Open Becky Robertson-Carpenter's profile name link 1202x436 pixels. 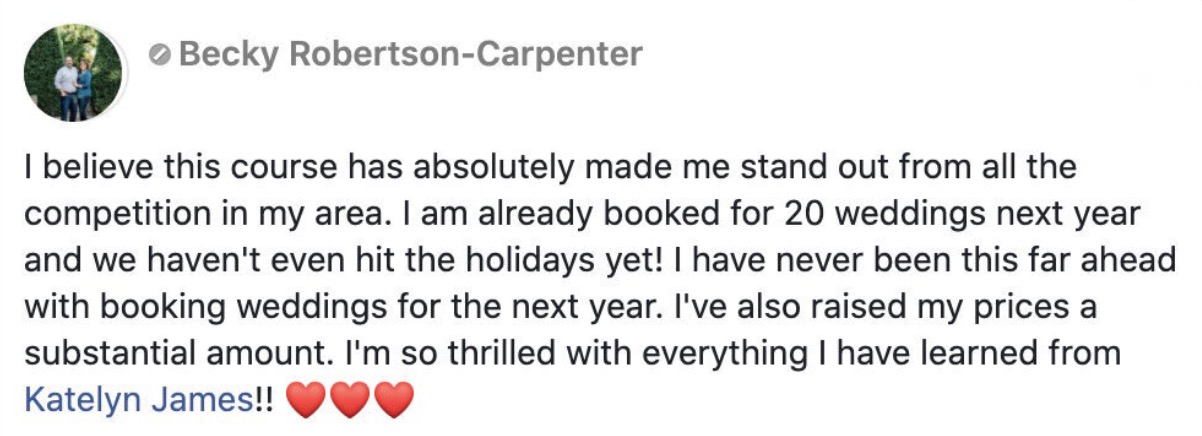coord(409,54)
